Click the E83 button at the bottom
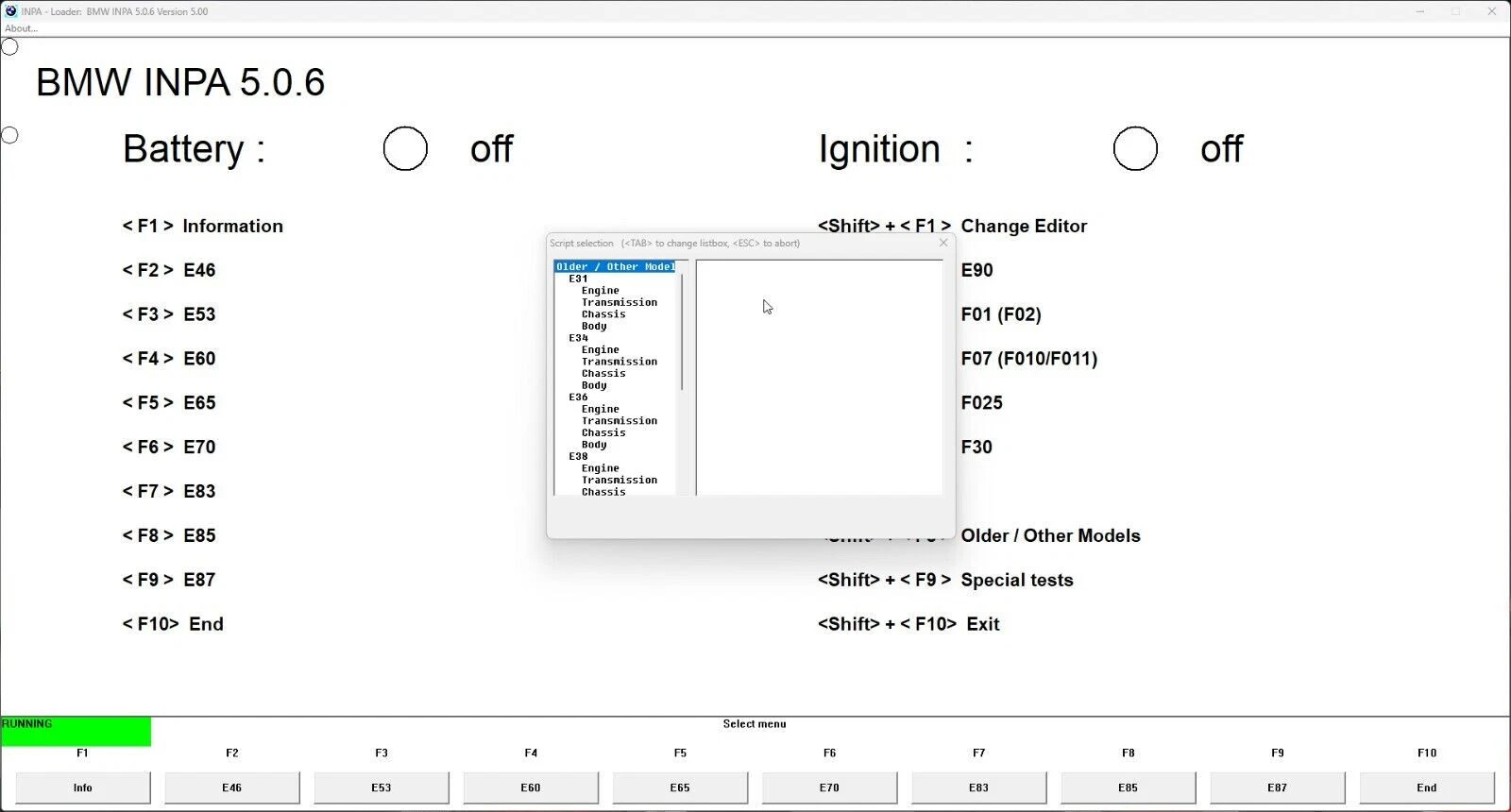 [978, 787]
